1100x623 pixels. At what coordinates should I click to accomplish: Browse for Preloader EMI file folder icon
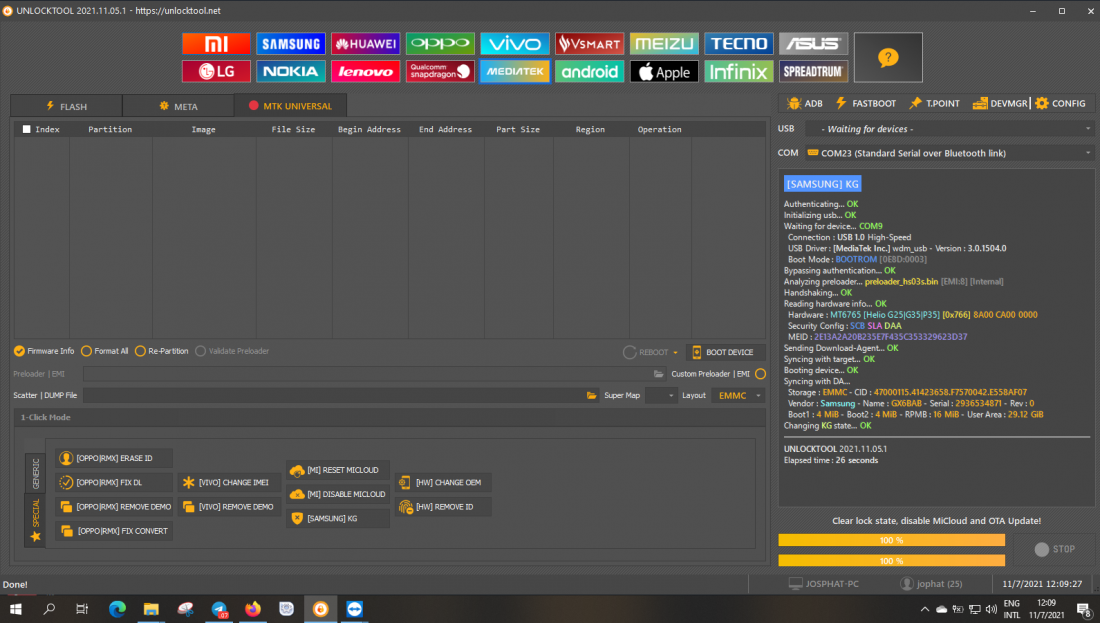point(658,374)
